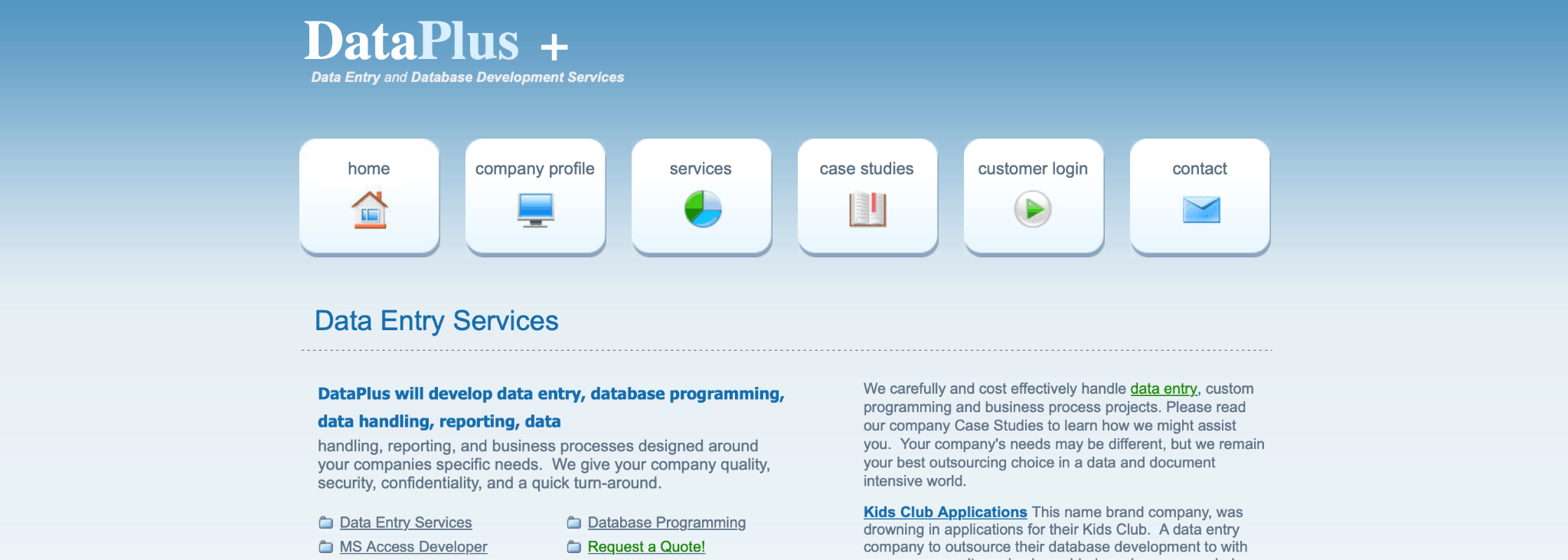The width and height of the screenshot is (1568, 560).
Task: Click the envelope icon under contact
Action: [1201, 209]
